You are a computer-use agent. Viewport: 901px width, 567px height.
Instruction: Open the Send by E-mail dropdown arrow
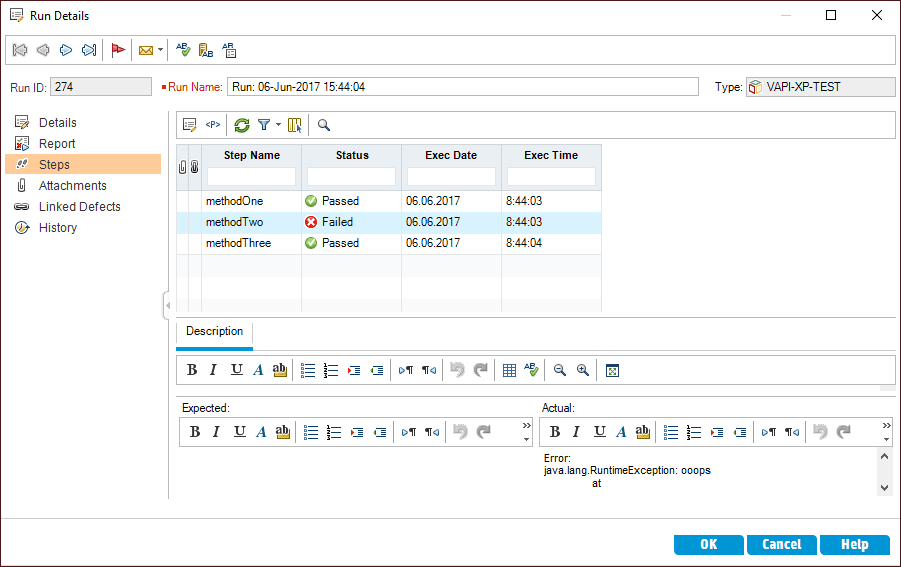point(160,49)
